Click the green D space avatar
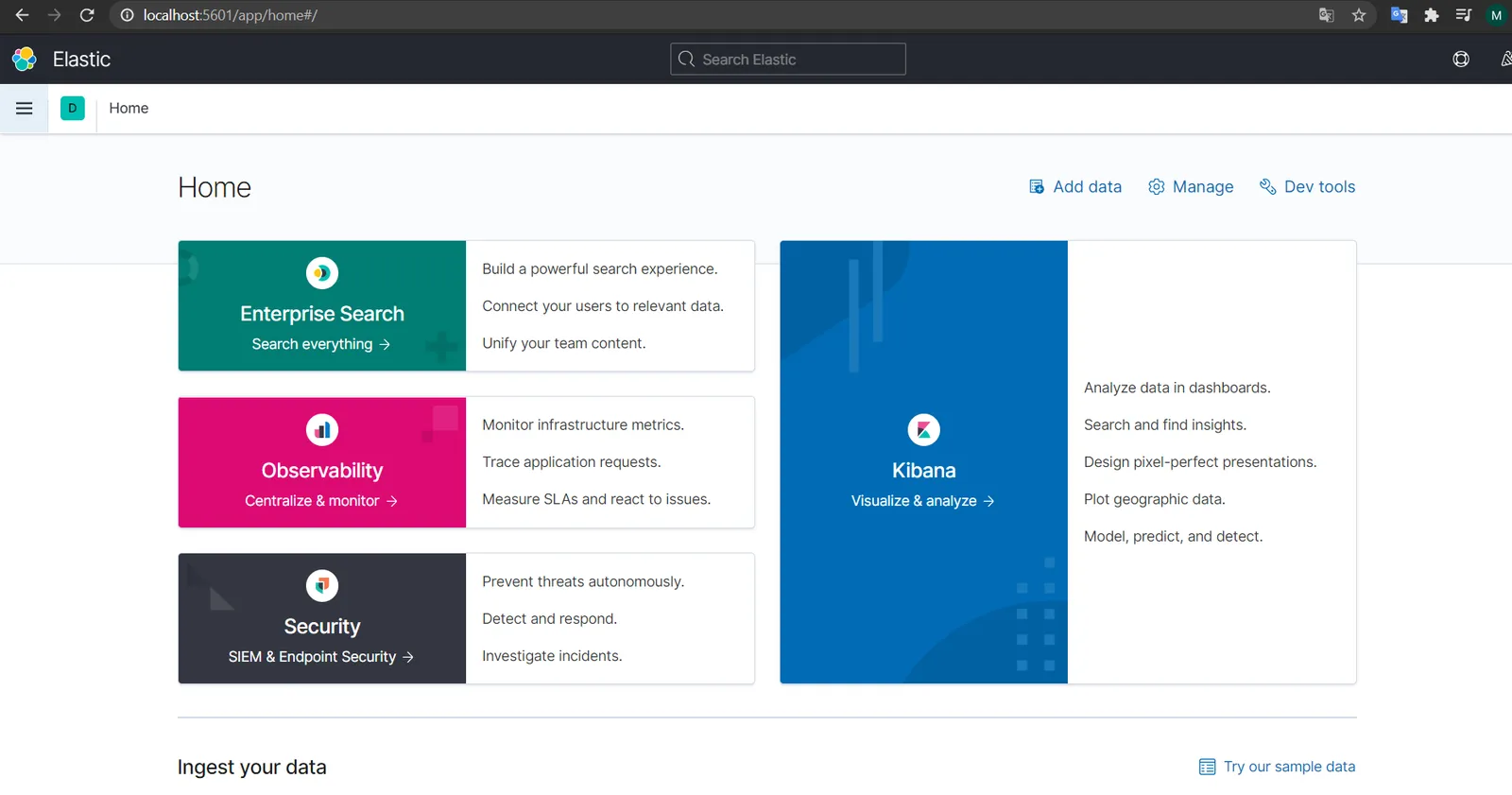 [73, 108]
